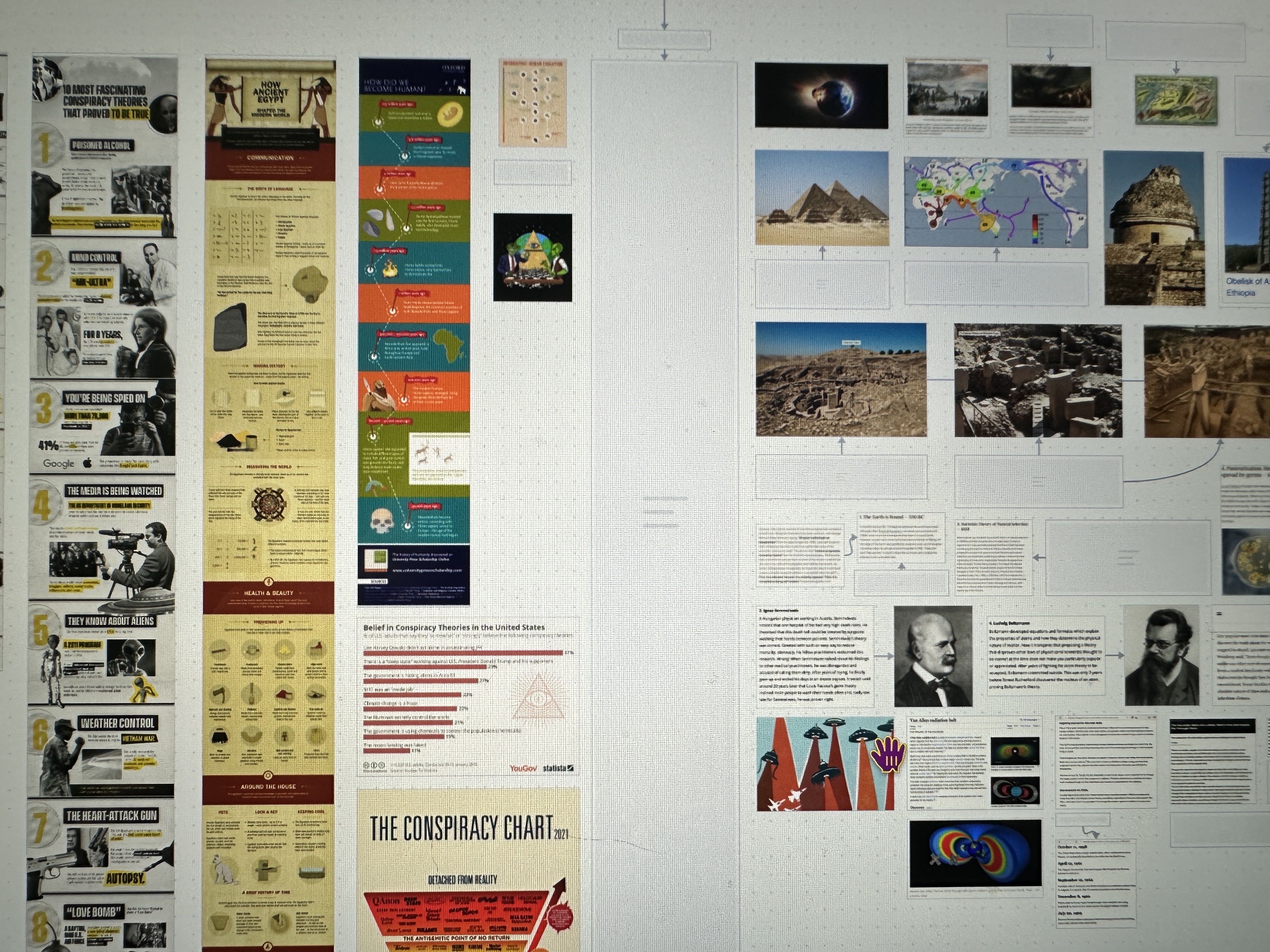Select the human migration world map
The height and width of the screenshot is (952, 1270).
[x=996, y=202]
